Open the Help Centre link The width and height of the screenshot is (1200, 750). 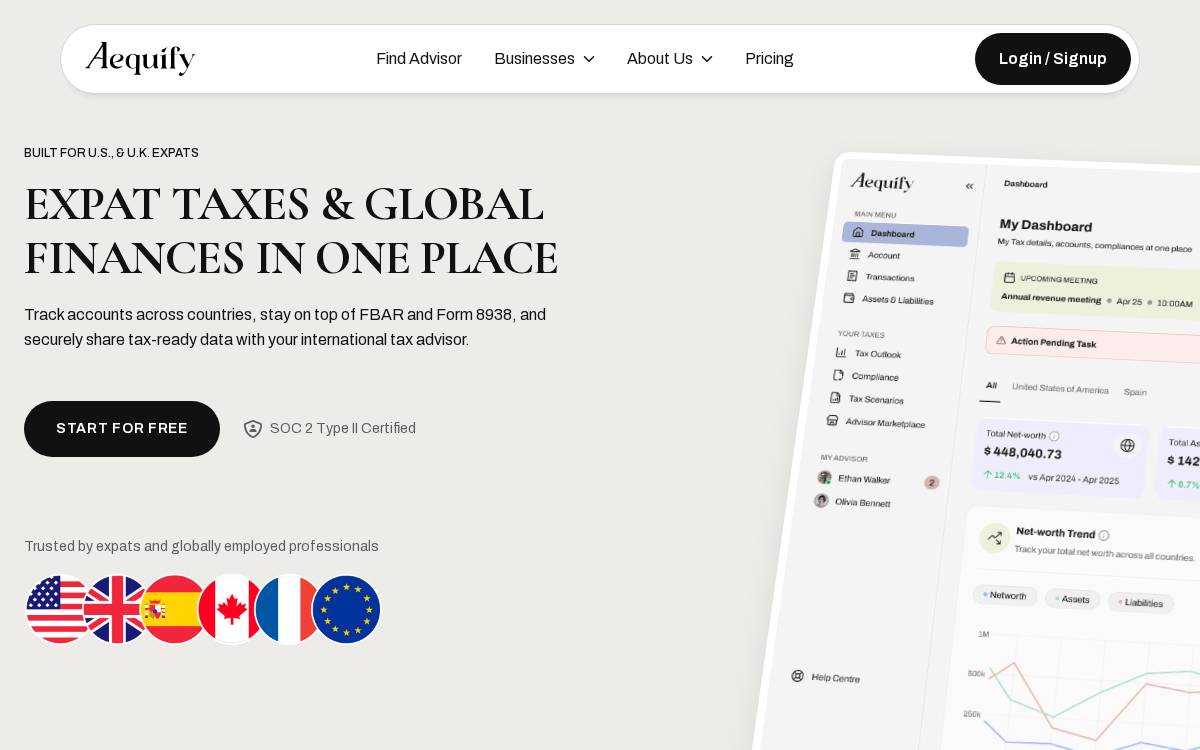pyautogui.click(x=825, y=677)
